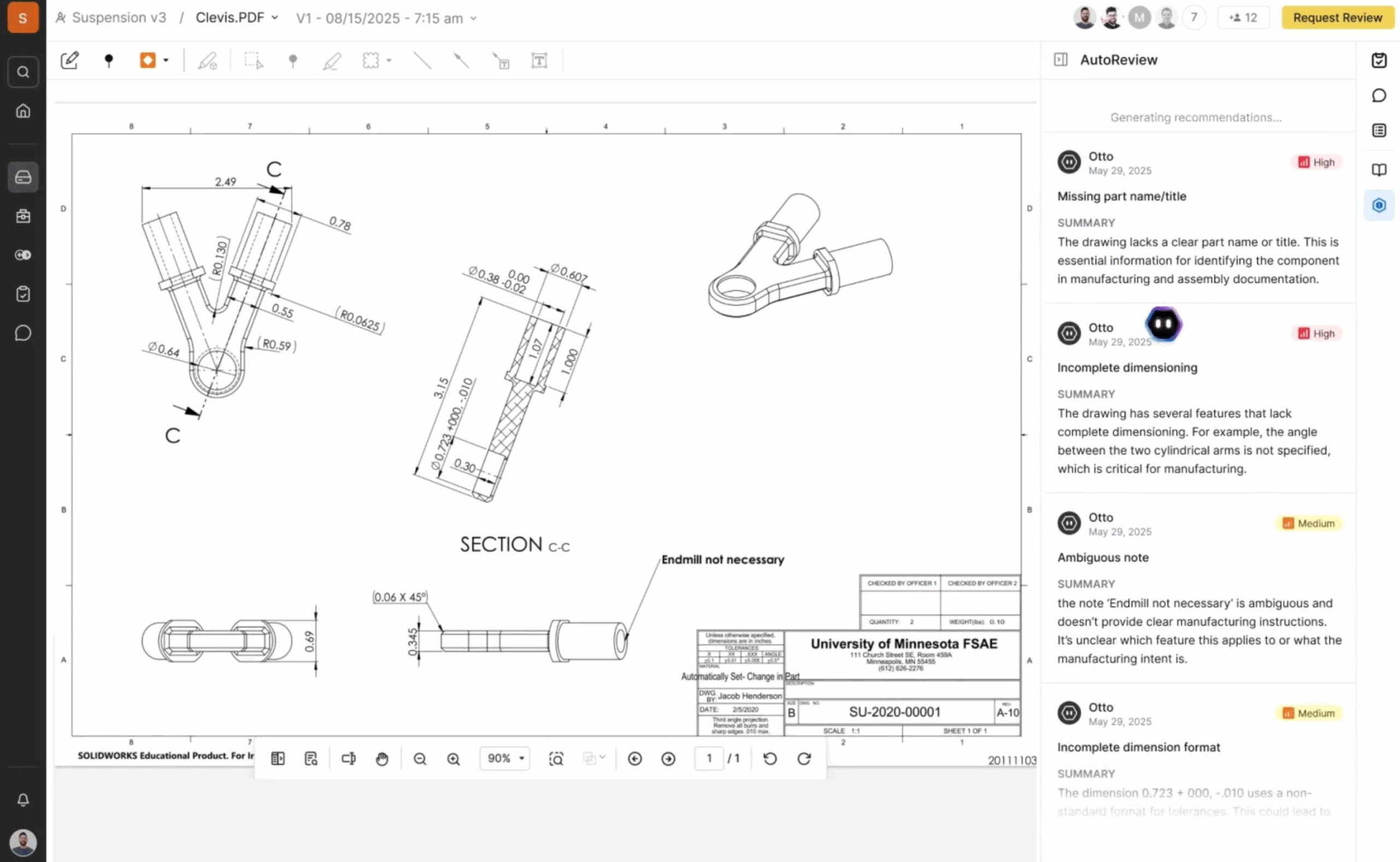The image size is (1400, 862).
Task: Rotate the page clockwise
Action: [803, 759]
